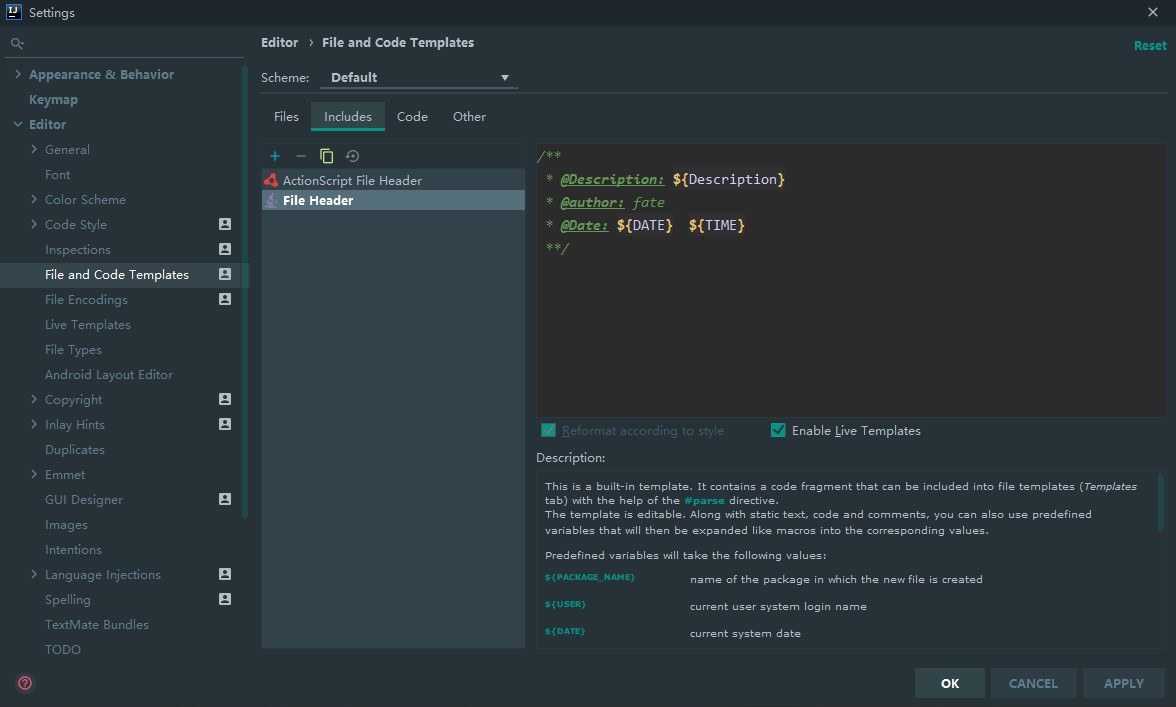This screenshot has height=707, width=1176.
Task: Open TODO settings
Action: (62, 649)
